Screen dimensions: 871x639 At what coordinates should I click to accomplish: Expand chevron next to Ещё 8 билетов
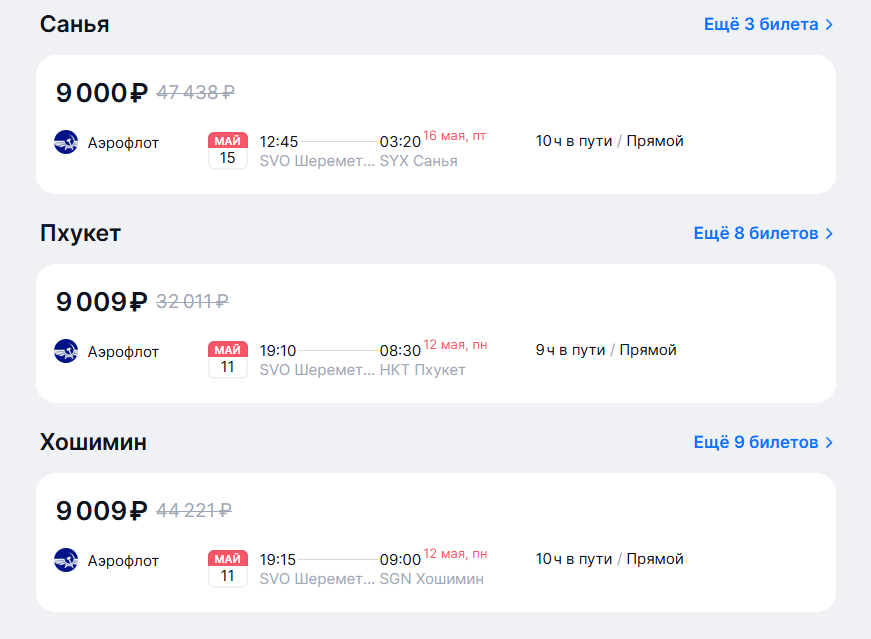tap(829, 234)
